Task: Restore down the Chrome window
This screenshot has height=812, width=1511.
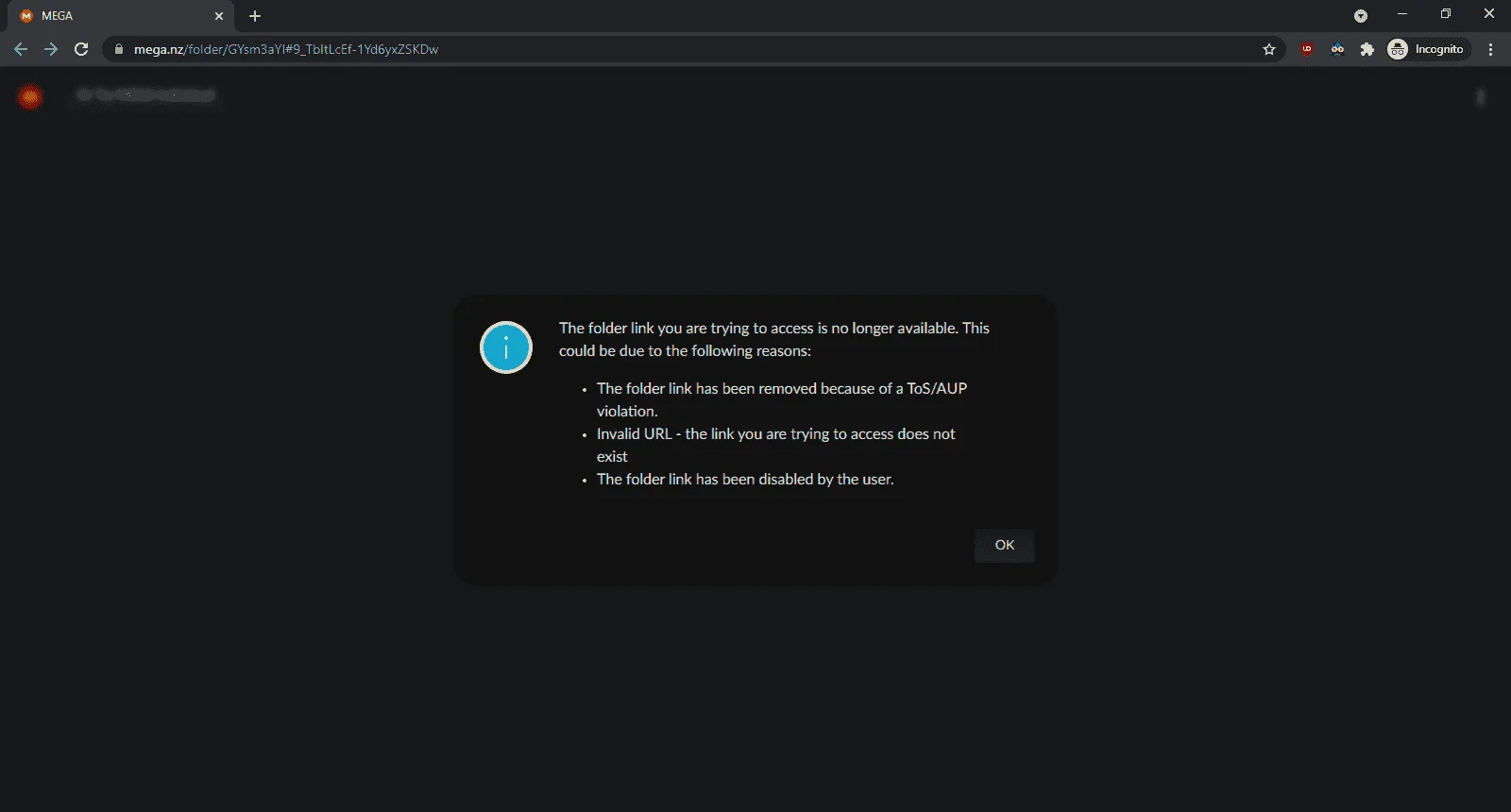Action: coord(1446,14)
